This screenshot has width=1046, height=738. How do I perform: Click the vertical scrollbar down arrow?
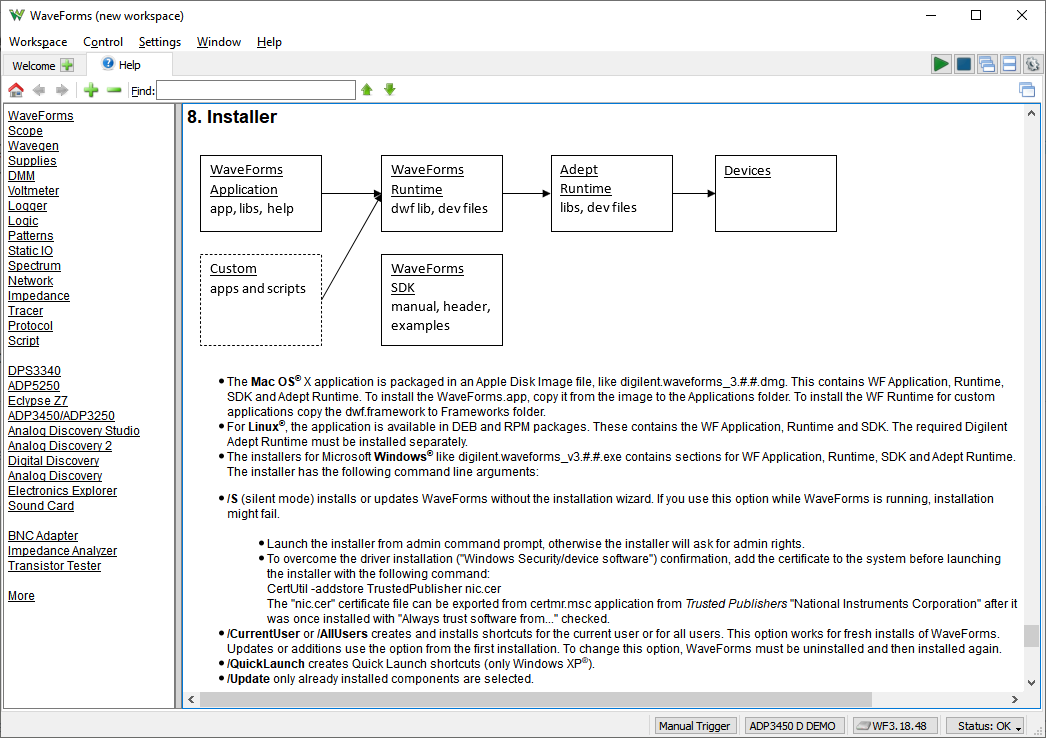1031,683
